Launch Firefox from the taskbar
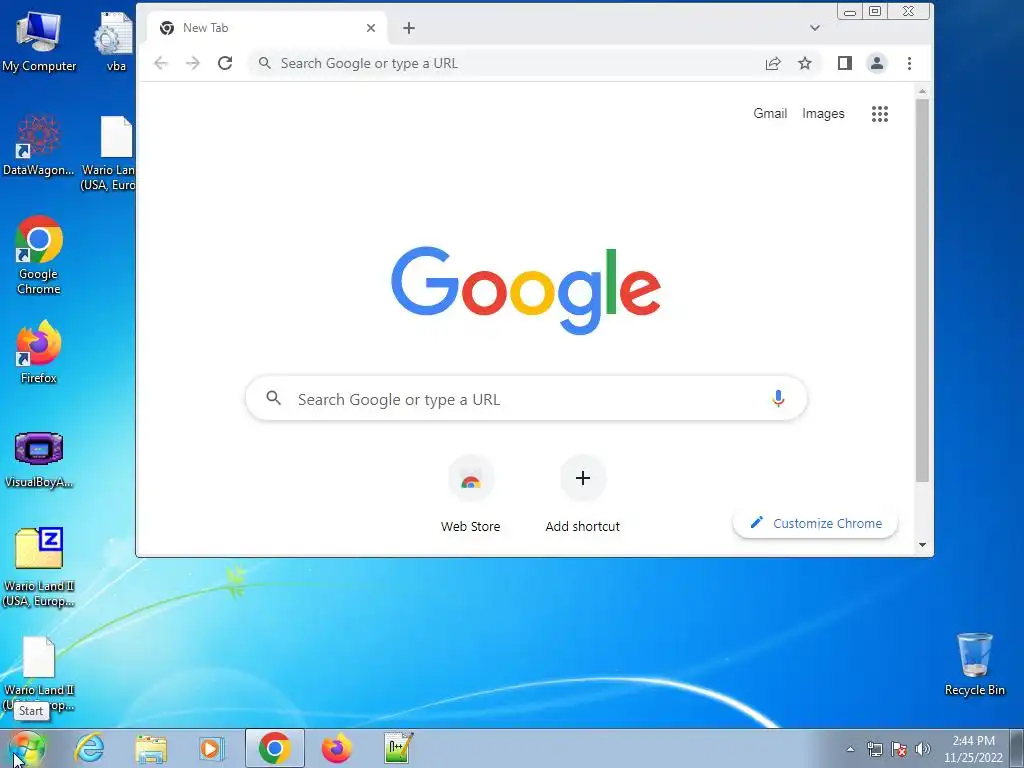 click(x=336, y=748)
